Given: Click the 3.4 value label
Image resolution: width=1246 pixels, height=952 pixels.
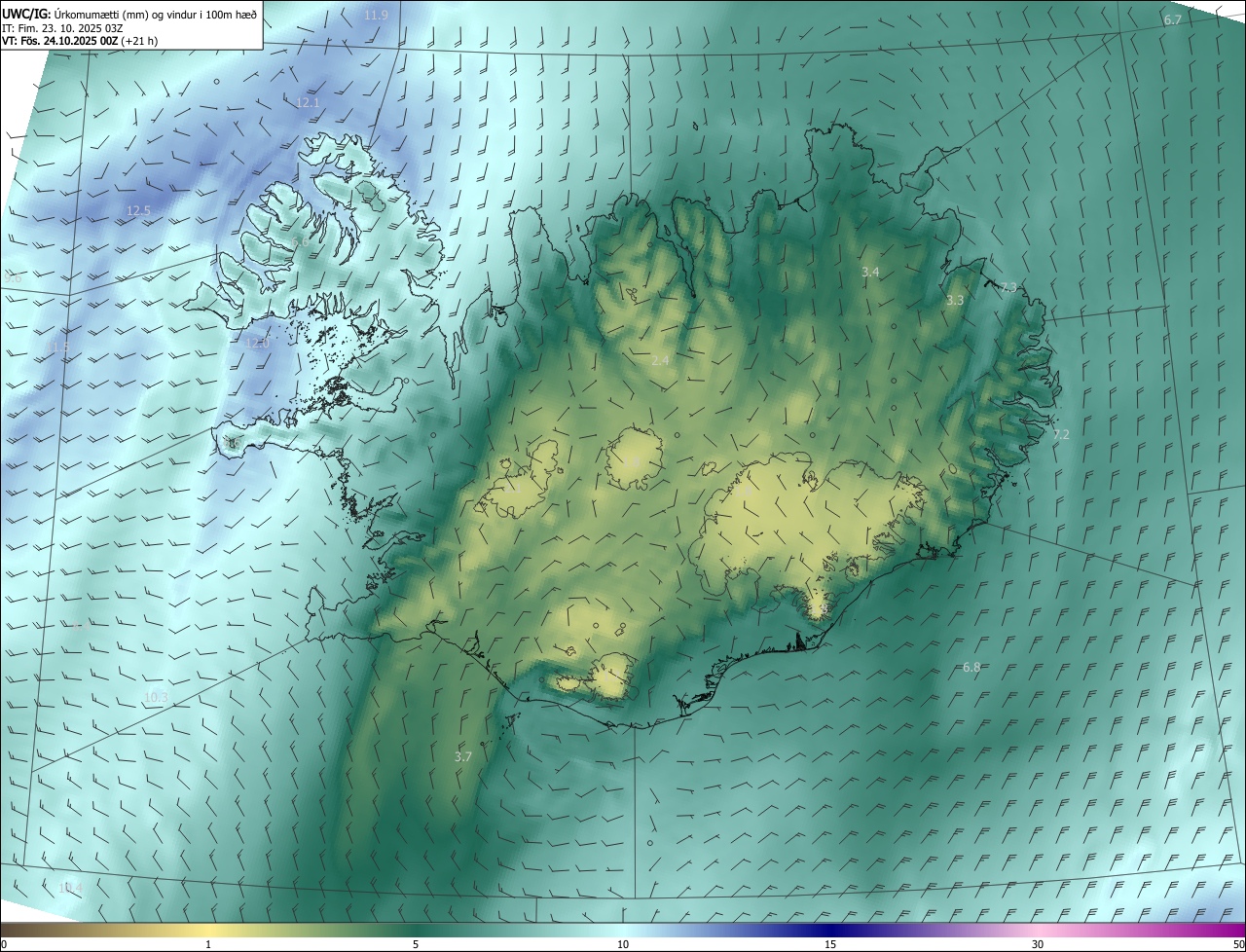Looking at the screenshot, I should click(870, 272).
